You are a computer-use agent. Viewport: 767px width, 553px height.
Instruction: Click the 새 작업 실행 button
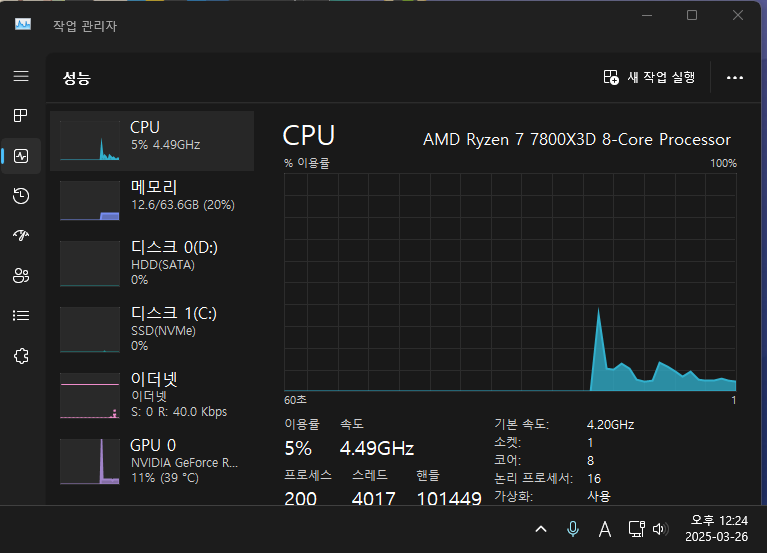(x=650, y=77)
